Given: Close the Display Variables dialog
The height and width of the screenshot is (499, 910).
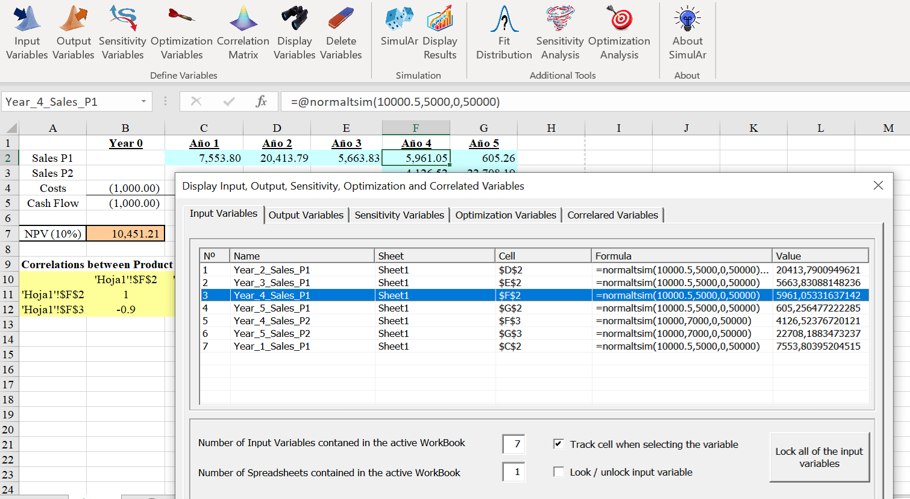Looking at the screenshot, I should click(878, 185).
